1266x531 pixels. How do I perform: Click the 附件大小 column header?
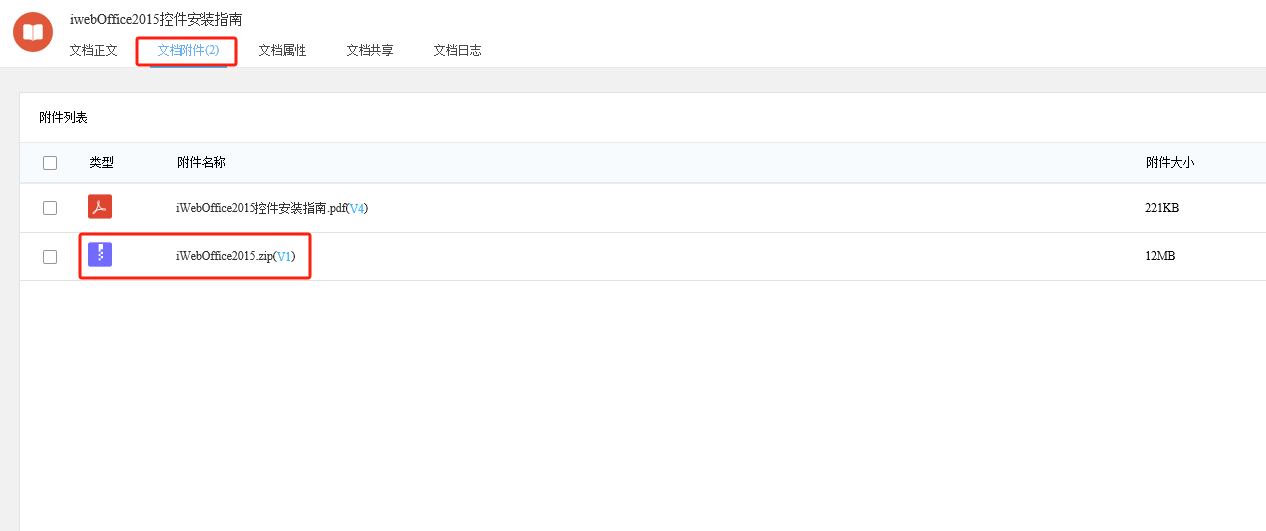click(1170, 162)
